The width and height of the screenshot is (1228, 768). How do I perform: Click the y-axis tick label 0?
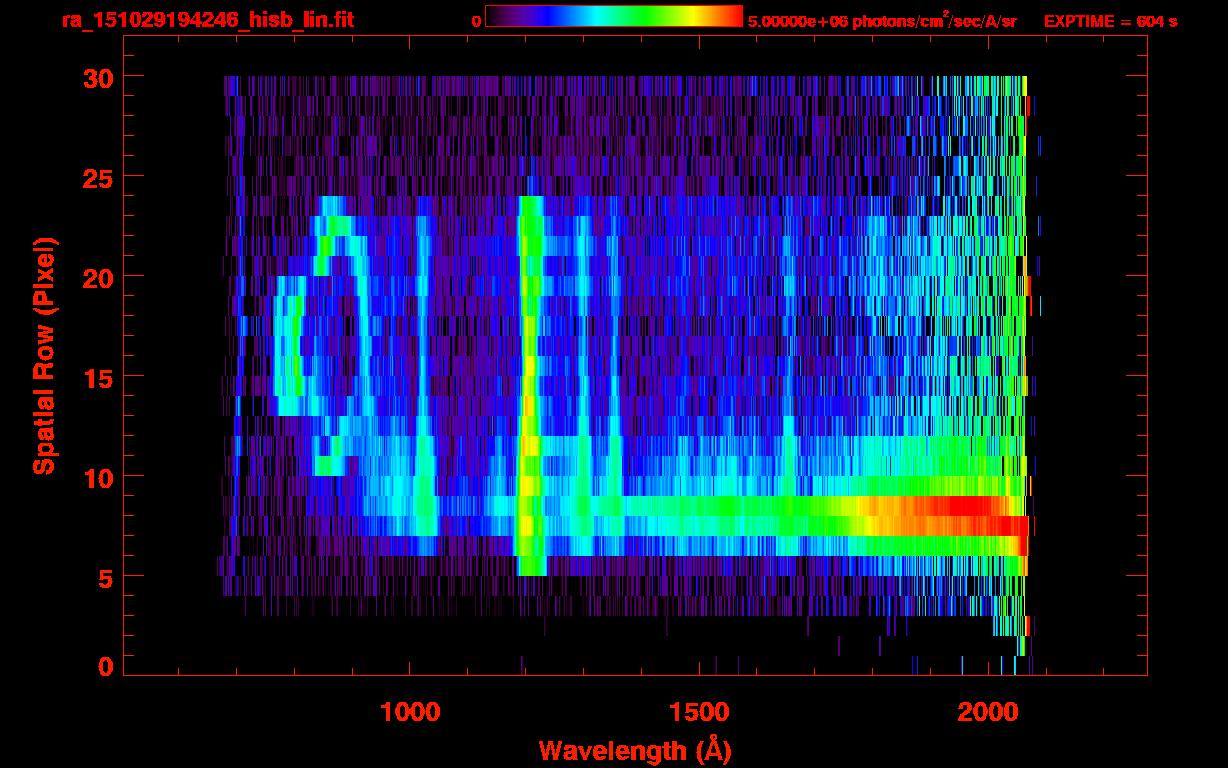104,667
